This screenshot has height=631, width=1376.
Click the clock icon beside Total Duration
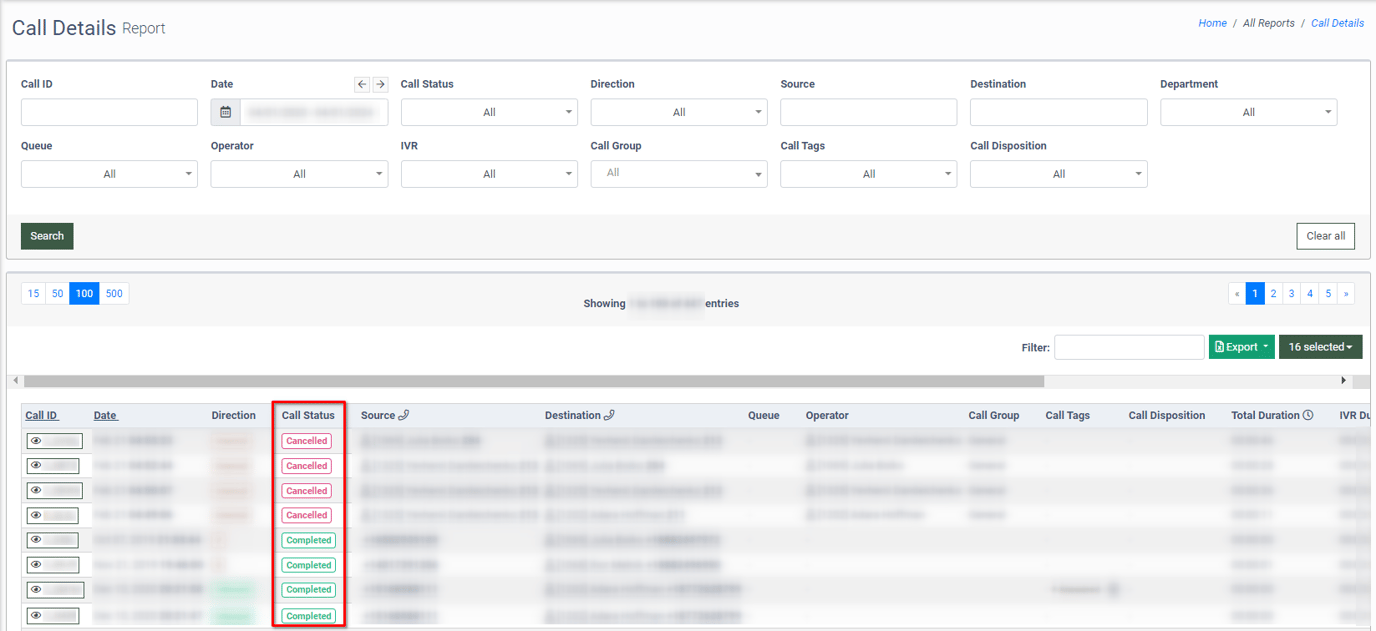point(1308,416)
